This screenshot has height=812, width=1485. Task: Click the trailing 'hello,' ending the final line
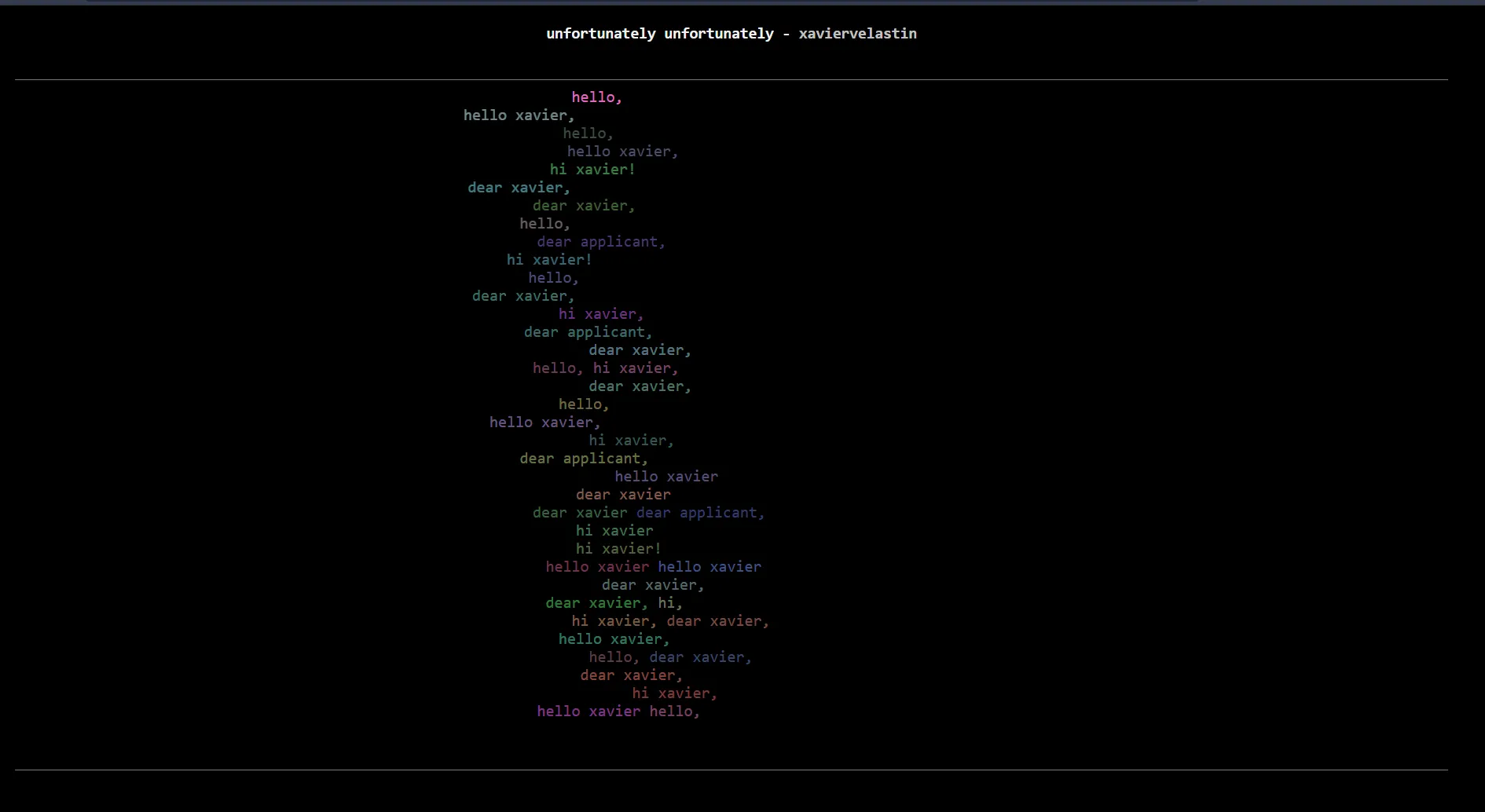point(675,711)
